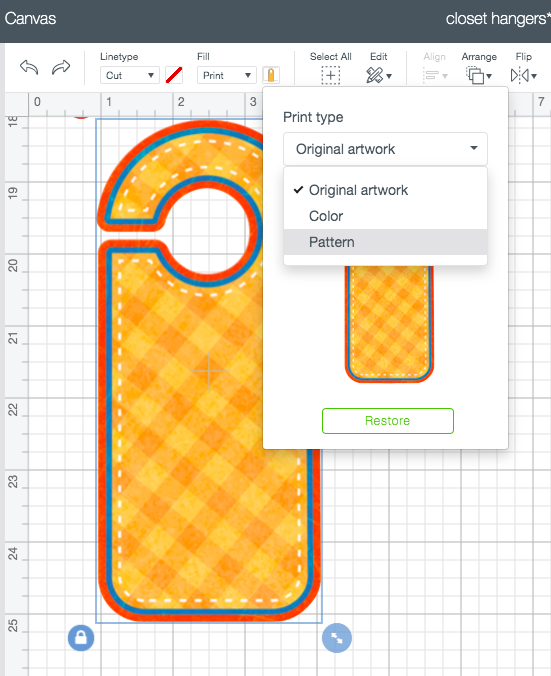Viewport: 551px width, 676px height.
Task: Click the Canvas title label
Action: (x=30, y=19)
